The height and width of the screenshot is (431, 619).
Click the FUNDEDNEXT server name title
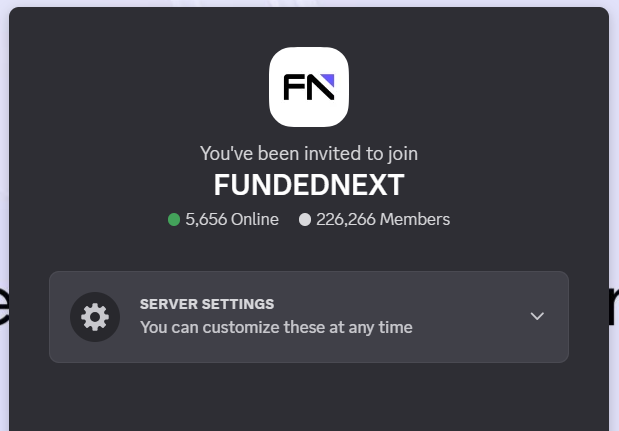[x=309, y=185]
